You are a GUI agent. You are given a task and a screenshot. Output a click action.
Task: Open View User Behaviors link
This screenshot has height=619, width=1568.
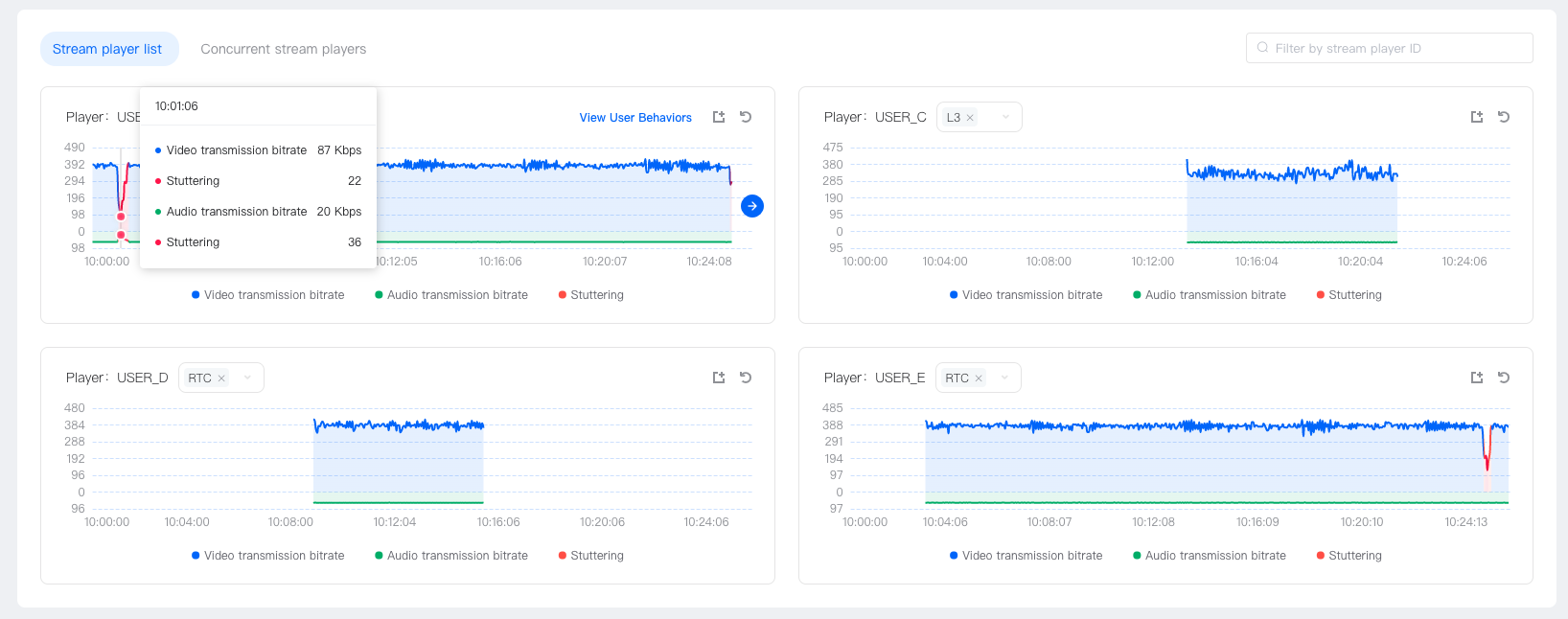pos(635,118)
